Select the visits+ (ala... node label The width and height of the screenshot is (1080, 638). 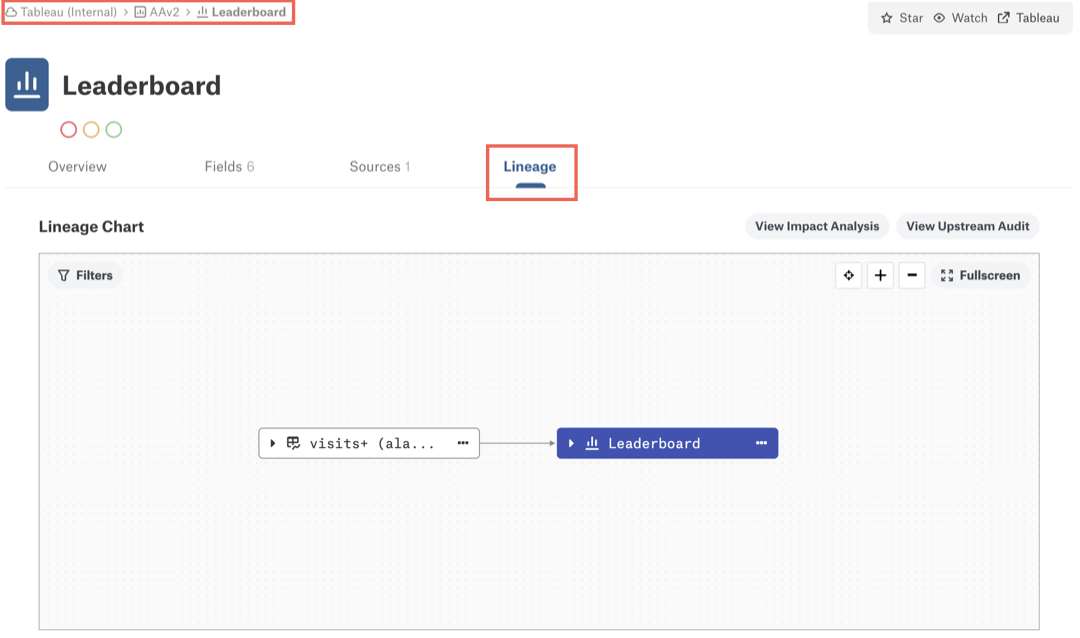372,444
